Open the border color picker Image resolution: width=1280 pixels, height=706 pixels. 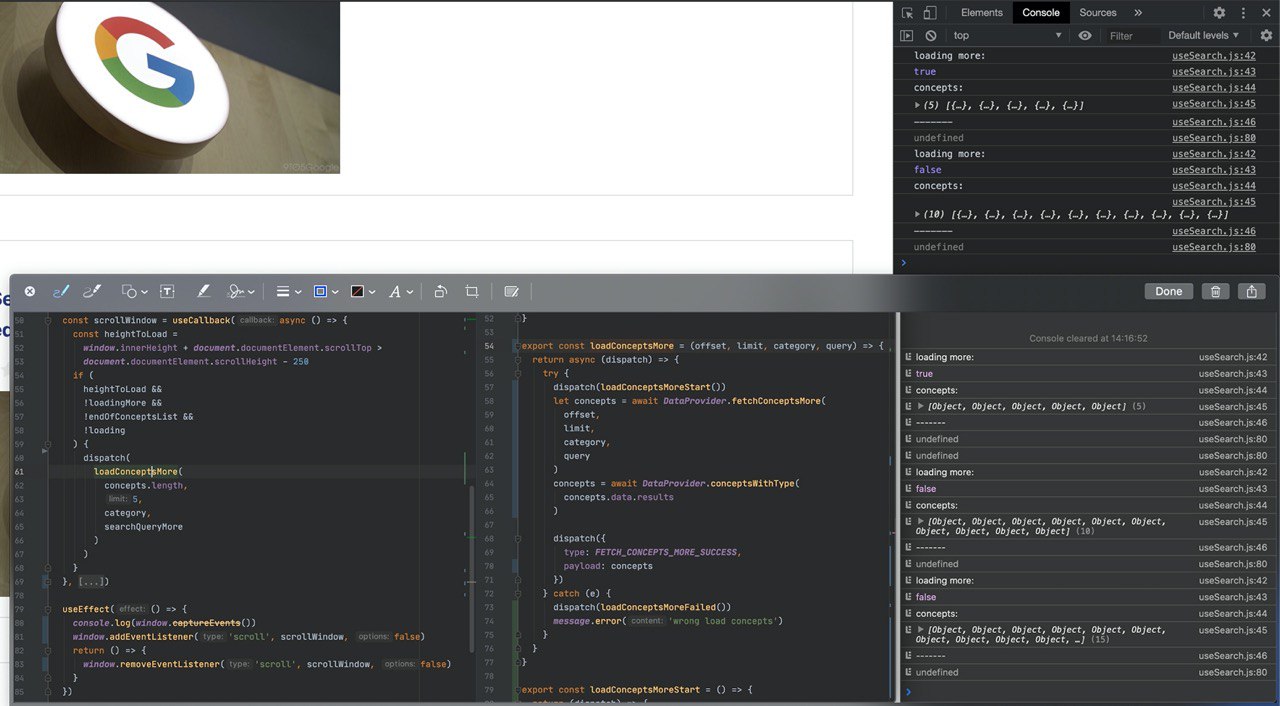[325, 291]
